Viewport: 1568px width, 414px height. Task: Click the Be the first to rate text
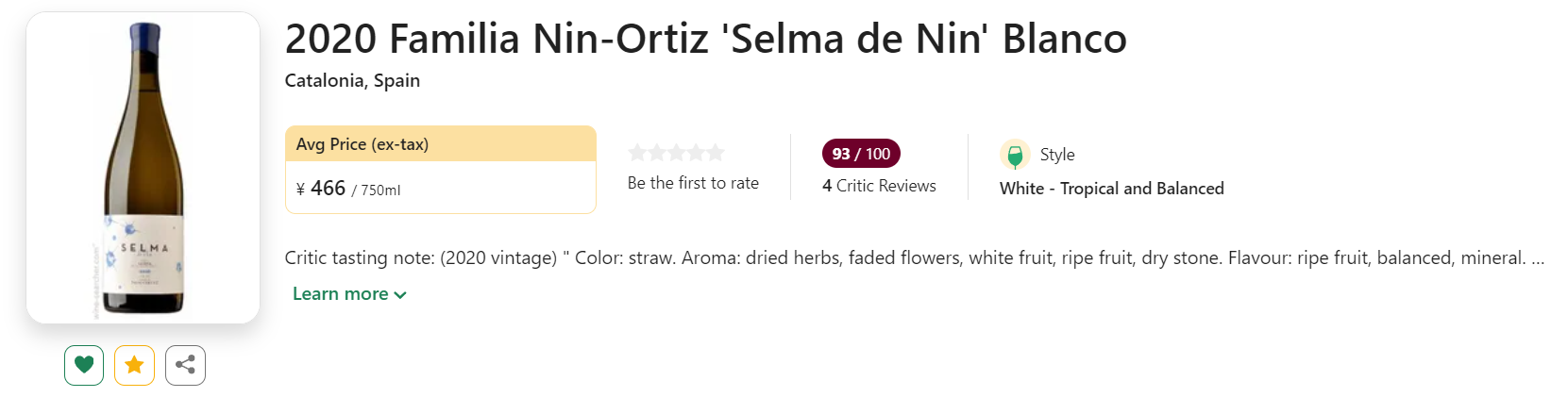[693, 183]
